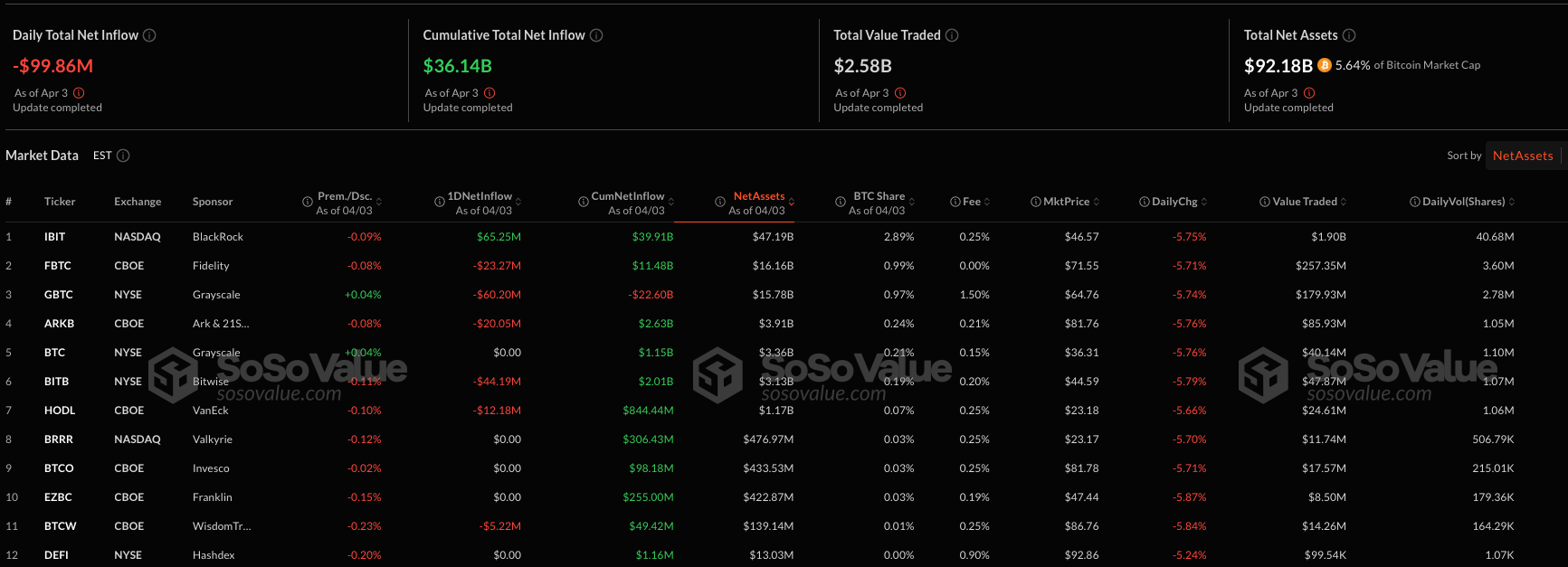1568x567 pixels.
Task: Click the Exchange column header
Action: (x=138, y=202)
